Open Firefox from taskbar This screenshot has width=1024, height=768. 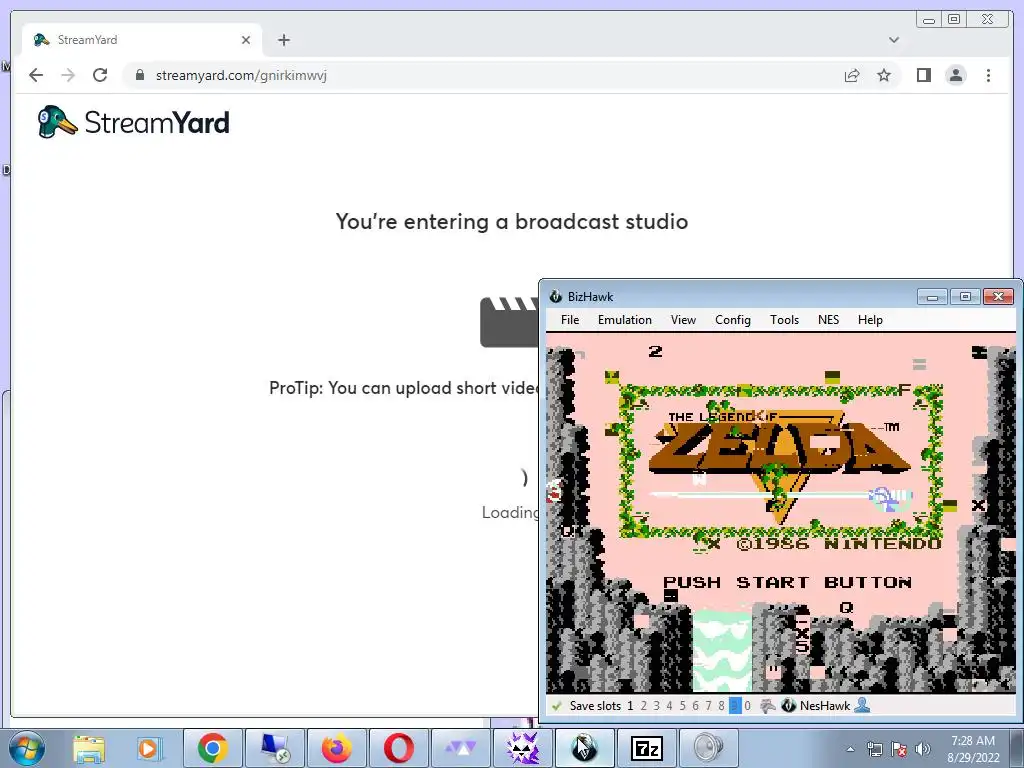click(x=336, y=748)
